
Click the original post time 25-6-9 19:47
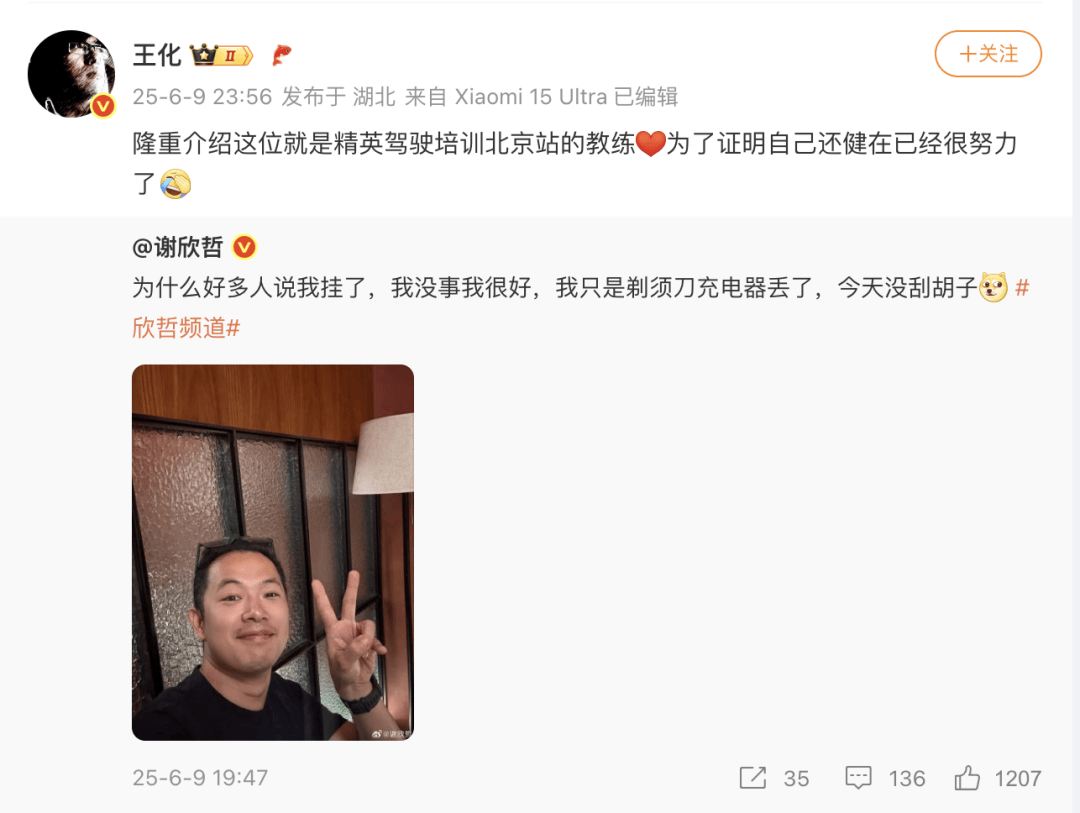pos(200,778)
